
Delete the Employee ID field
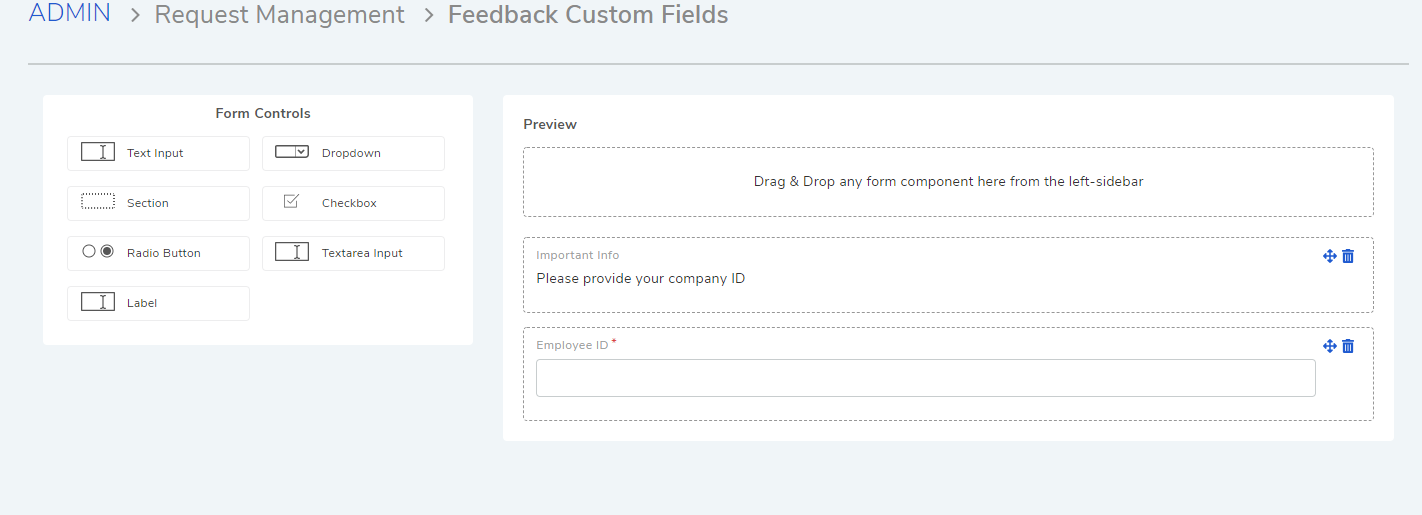pyautogui.click(x=1348, y=346)
